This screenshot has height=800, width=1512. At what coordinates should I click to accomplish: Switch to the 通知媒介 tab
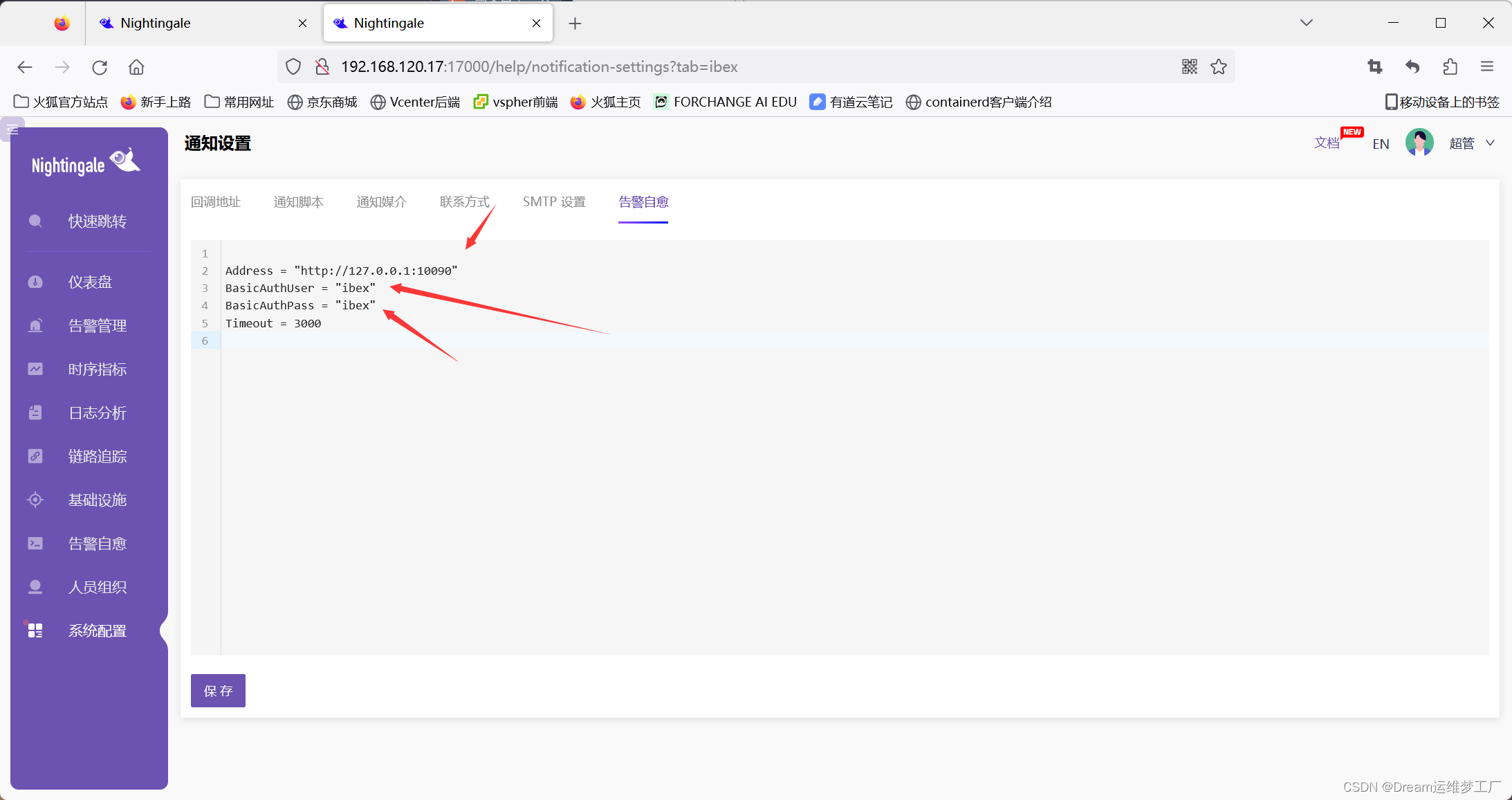(x=381, y=202)
